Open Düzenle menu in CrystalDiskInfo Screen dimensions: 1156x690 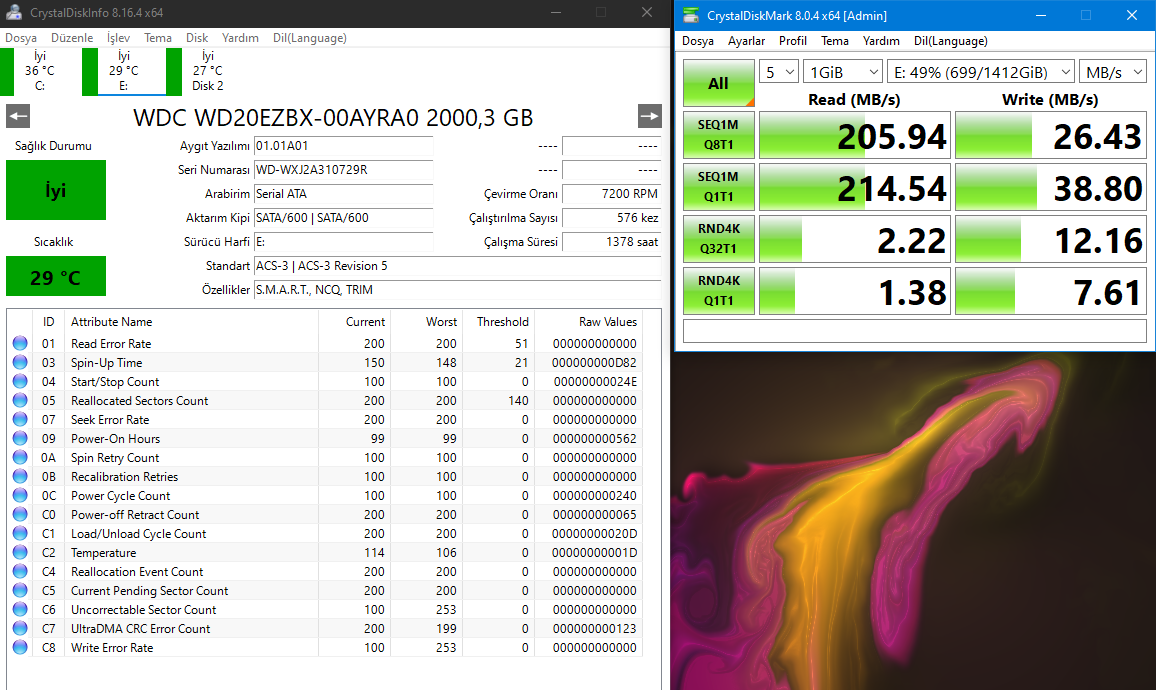pyautogui.click(x=72, y=38)
